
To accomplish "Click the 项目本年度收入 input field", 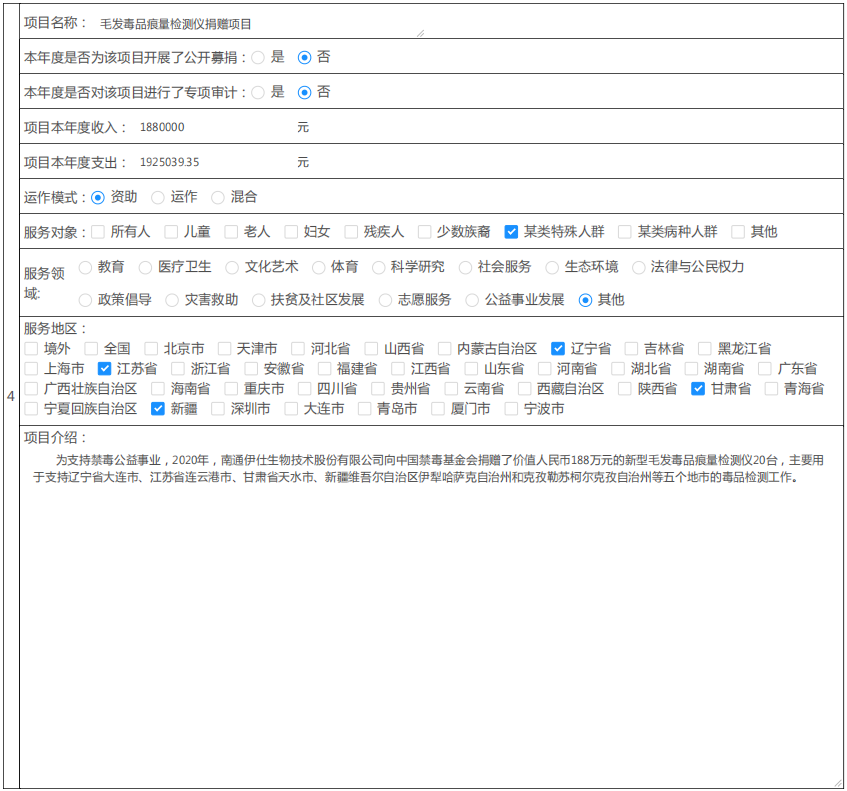I will pyautogui.click(x=212, y=128).
